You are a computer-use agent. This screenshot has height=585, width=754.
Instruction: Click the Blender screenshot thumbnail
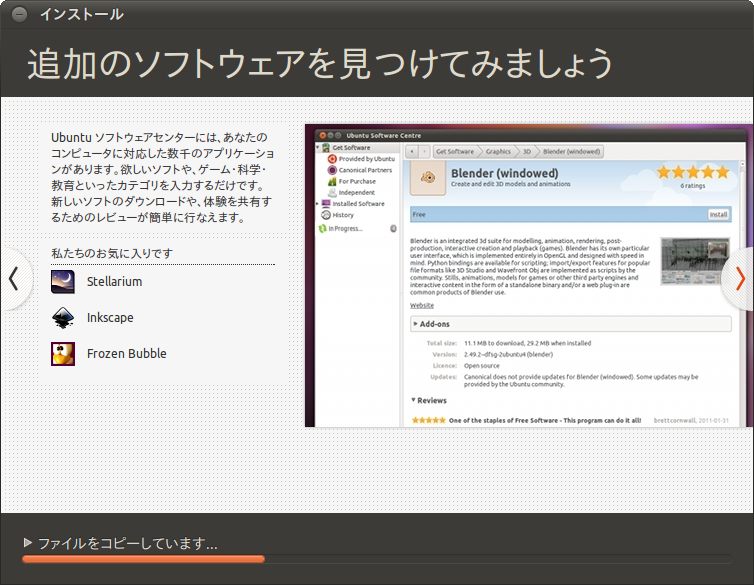tap(695, 261)
